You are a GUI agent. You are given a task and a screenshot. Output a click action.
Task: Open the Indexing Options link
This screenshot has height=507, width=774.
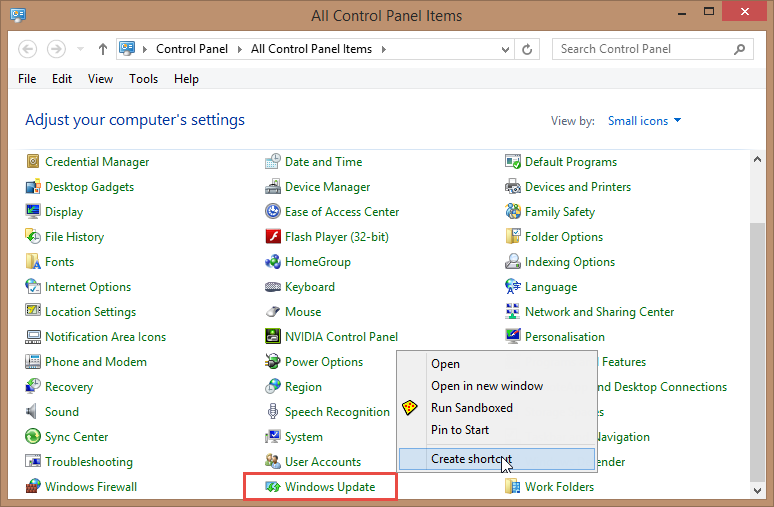tap(570, 262)
